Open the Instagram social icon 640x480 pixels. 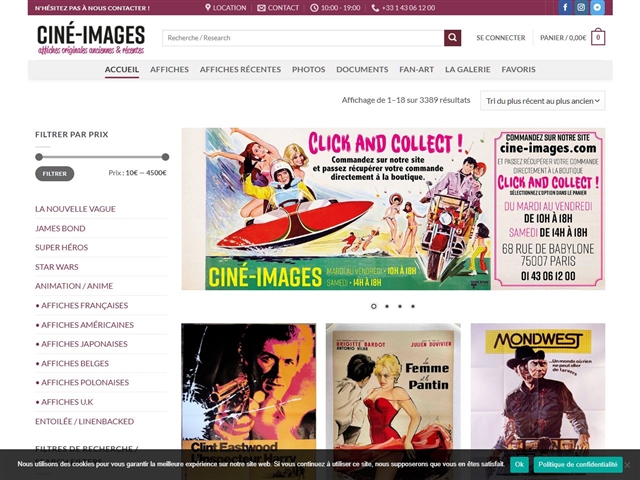point(581,7)
